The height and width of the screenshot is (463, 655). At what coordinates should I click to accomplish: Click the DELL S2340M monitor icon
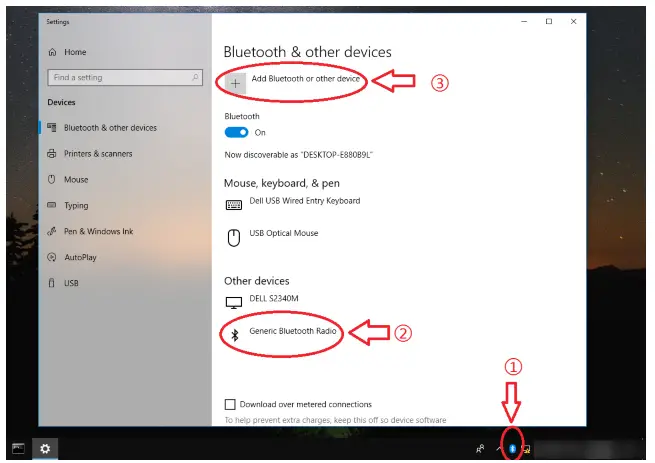point(234,302)
